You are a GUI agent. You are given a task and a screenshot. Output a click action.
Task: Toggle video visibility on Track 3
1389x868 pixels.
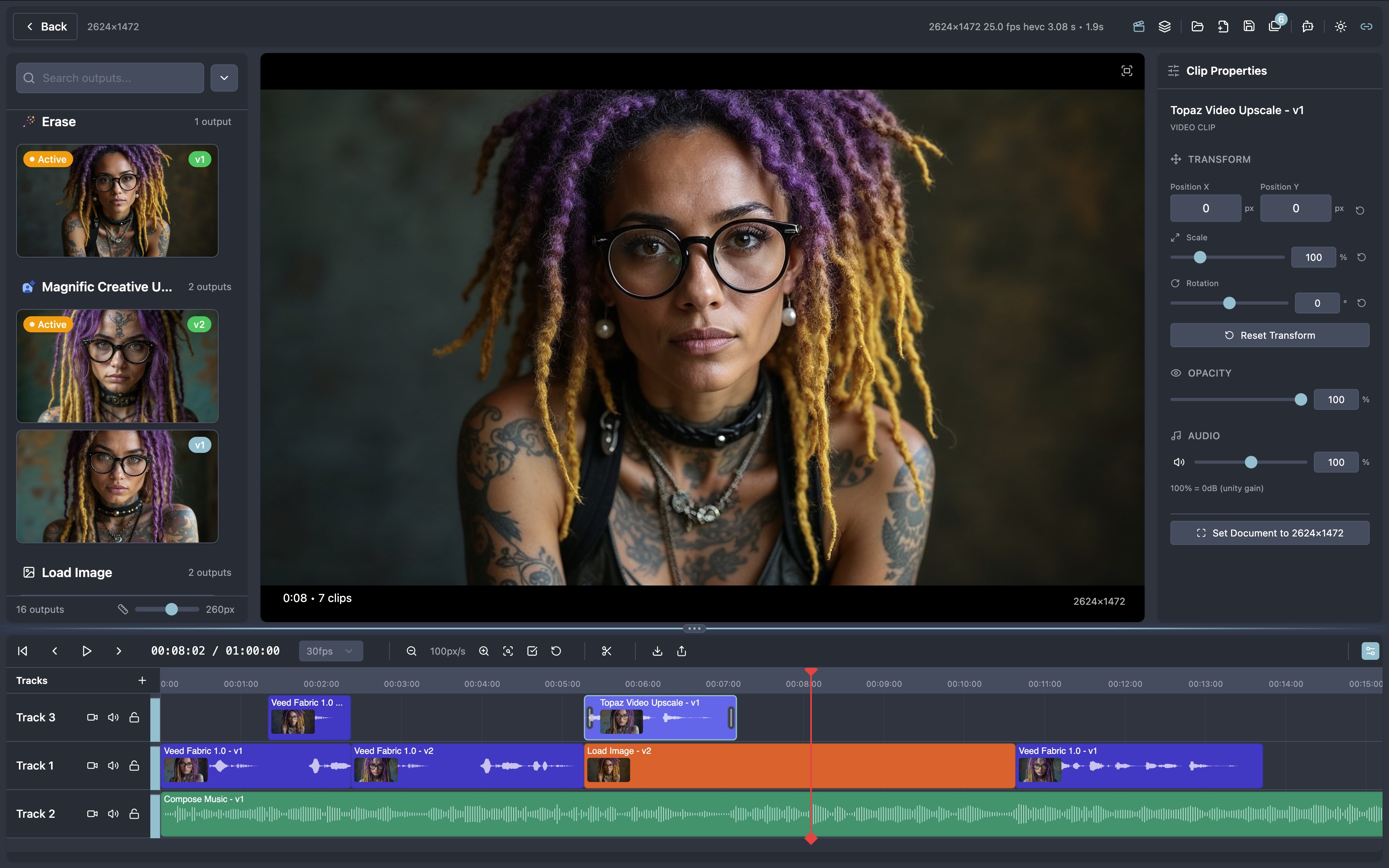tap(92, 717)
